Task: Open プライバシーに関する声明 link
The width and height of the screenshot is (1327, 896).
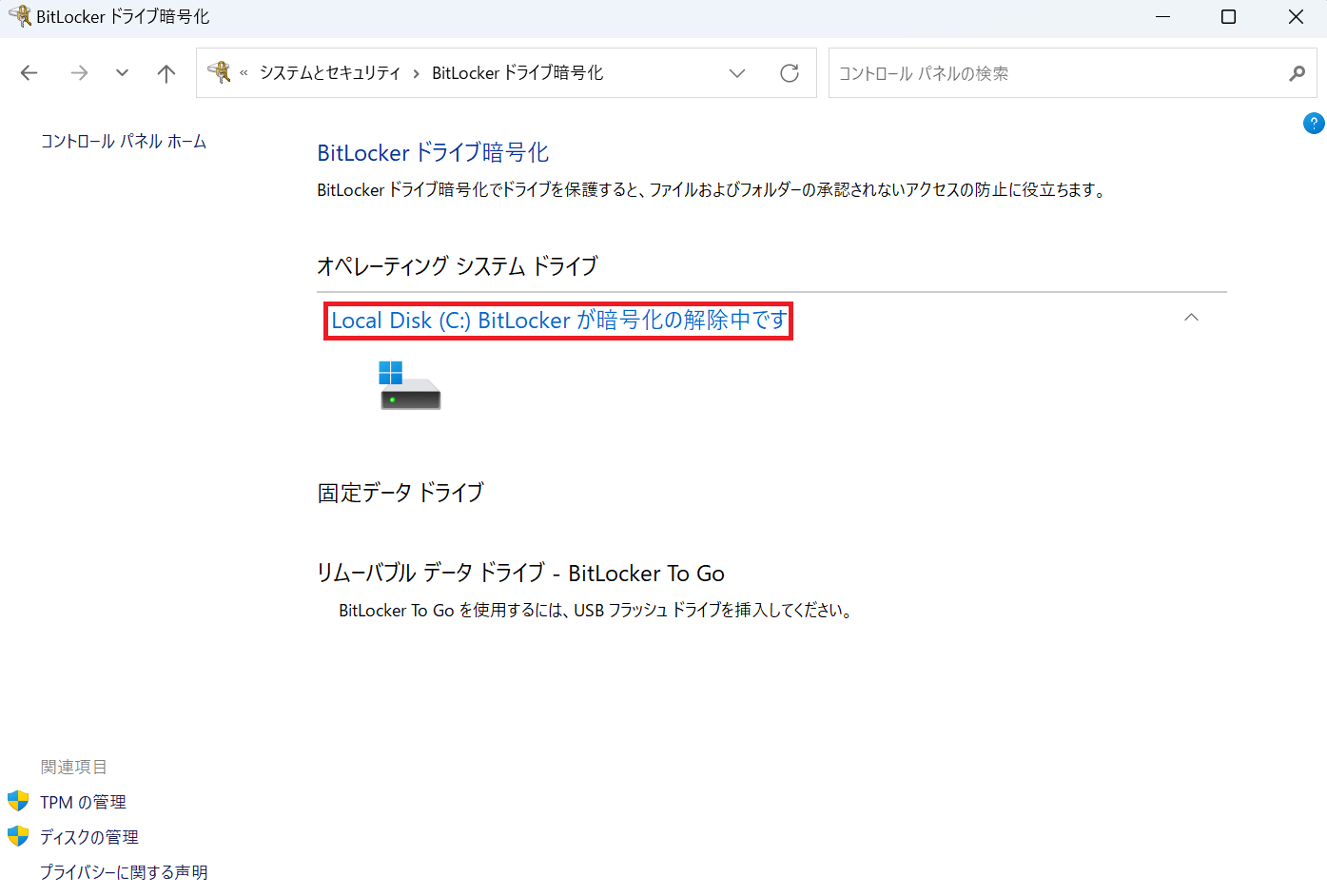Action: click(x=124, y=872)
